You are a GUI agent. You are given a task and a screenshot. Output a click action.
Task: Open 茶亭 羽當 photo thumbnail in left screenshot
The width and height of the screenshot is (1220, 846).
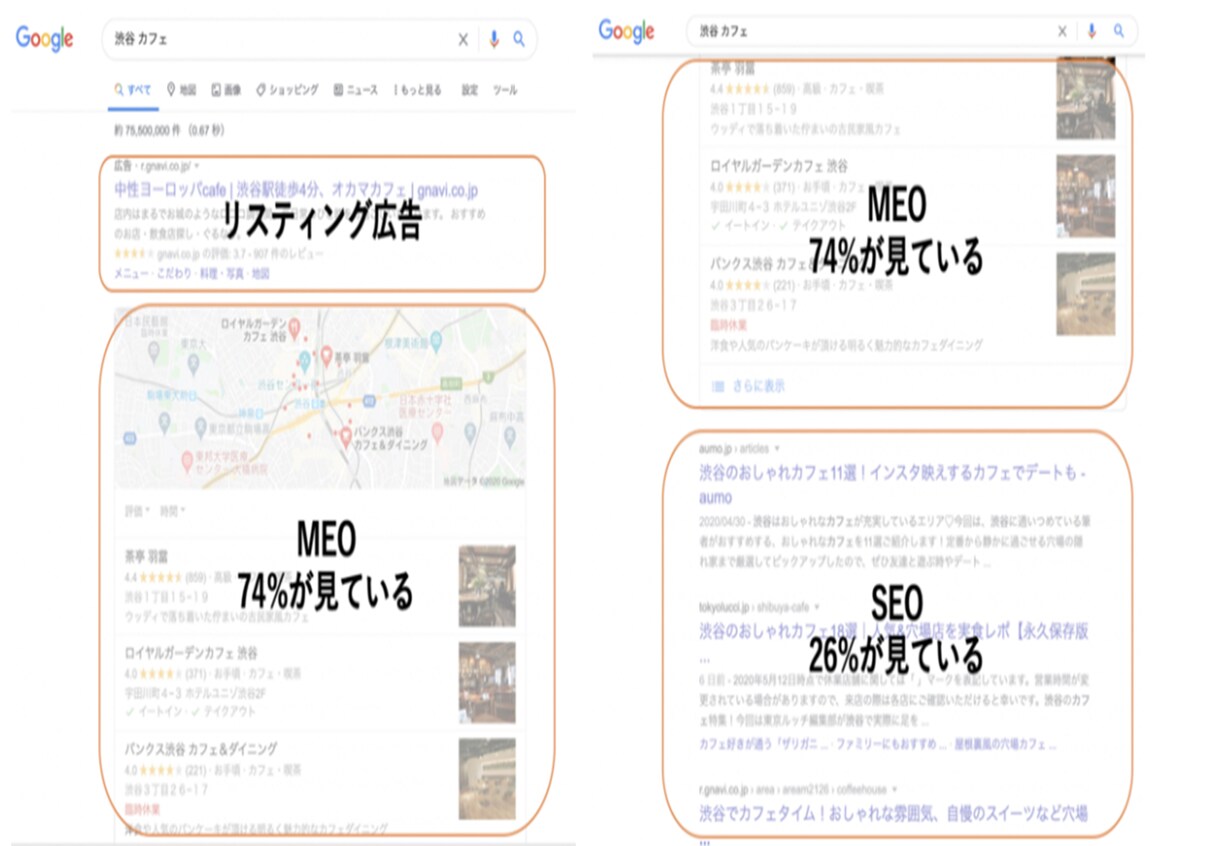coord(487,585)
